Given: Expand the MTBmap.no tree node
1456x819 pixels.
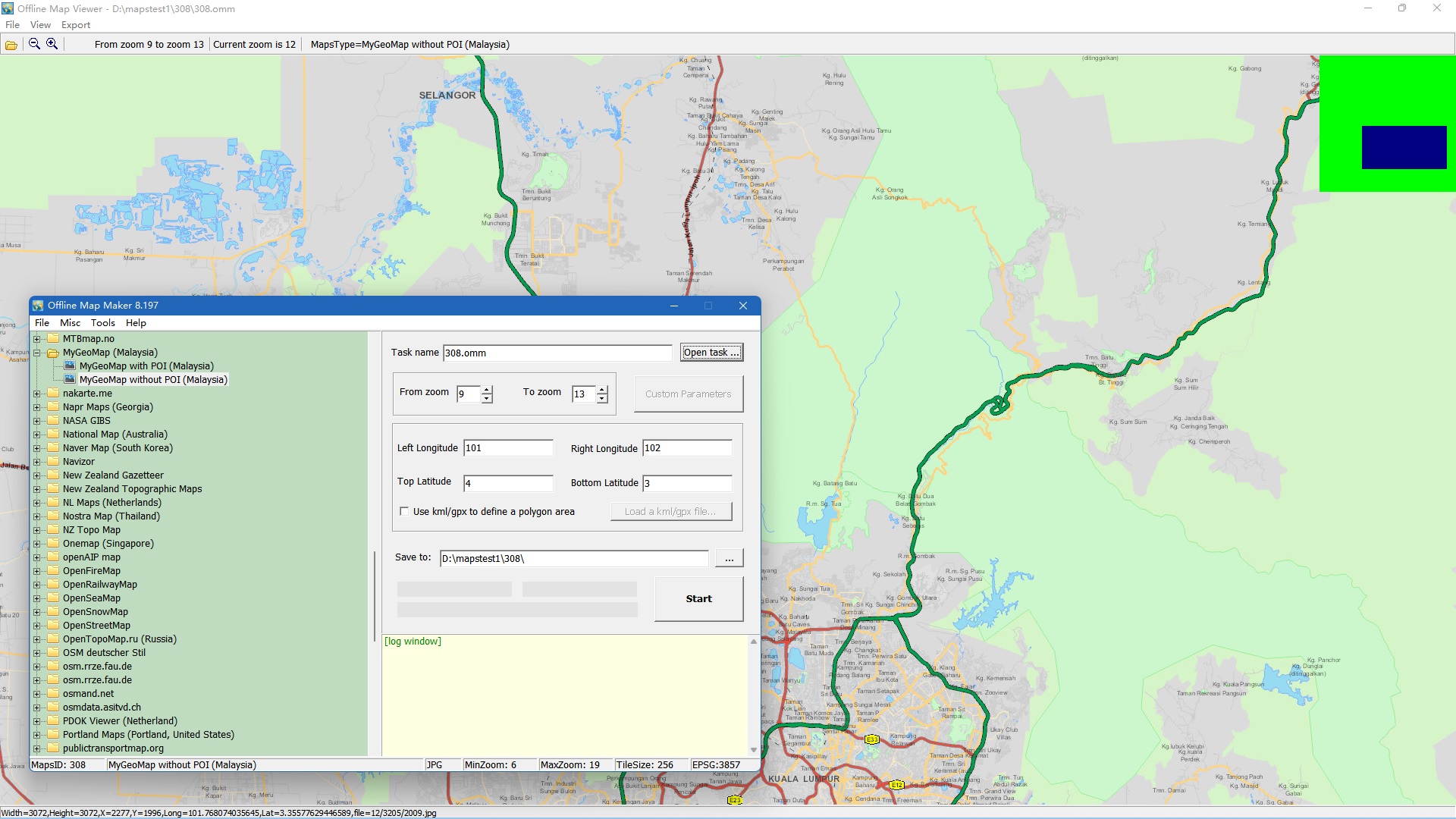Looking at the screenshot, I should click(x=36, y=339).
